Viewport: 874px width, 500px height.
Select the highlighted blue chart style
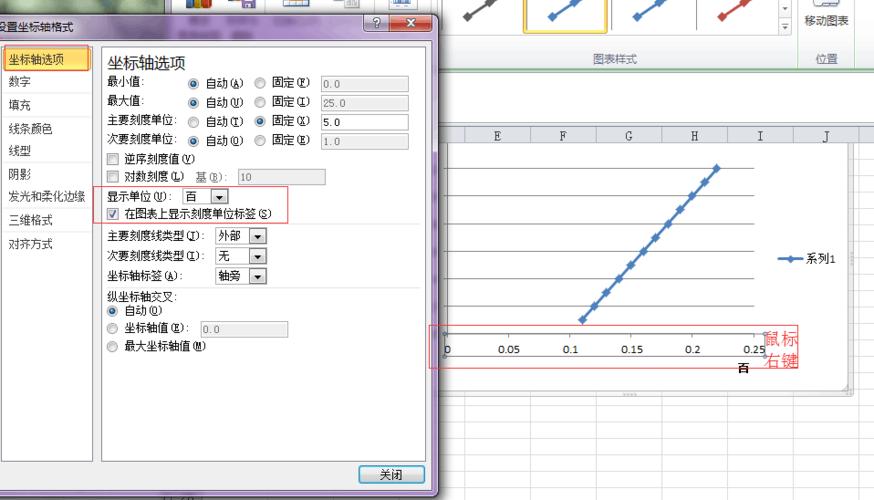565,12
